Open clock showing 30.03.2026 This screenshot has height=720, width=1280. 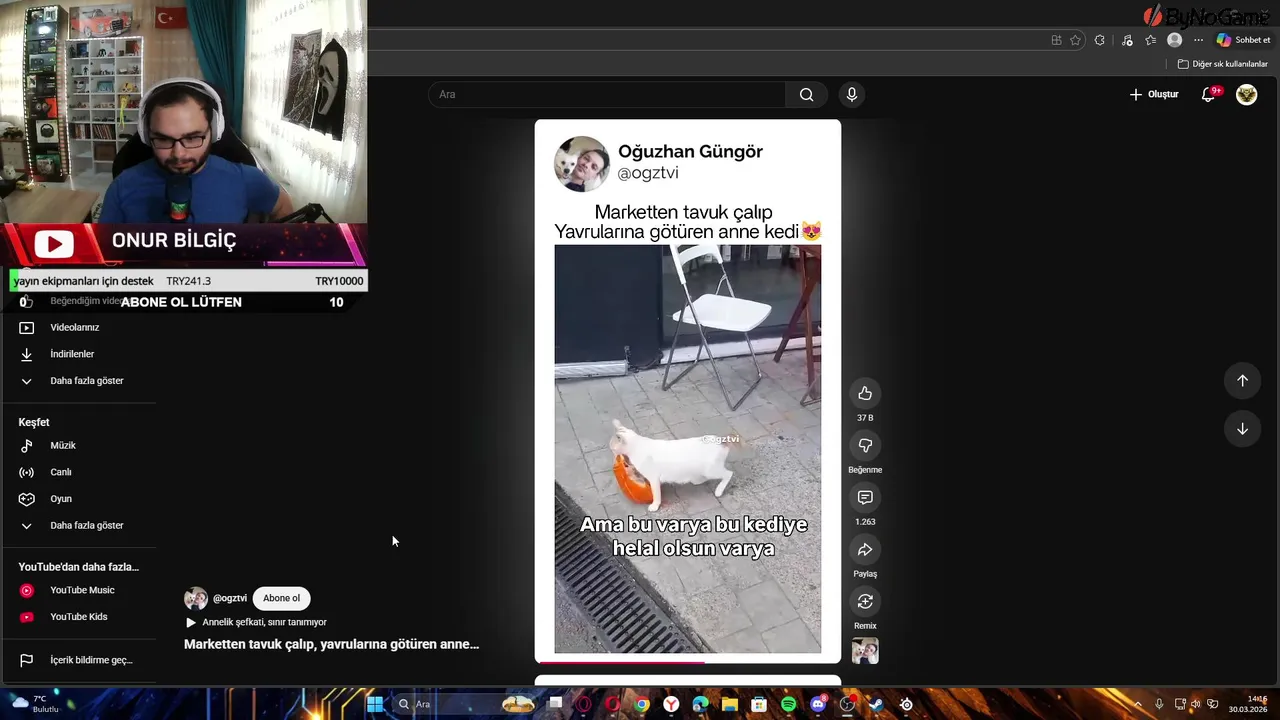coord(1248,704)
